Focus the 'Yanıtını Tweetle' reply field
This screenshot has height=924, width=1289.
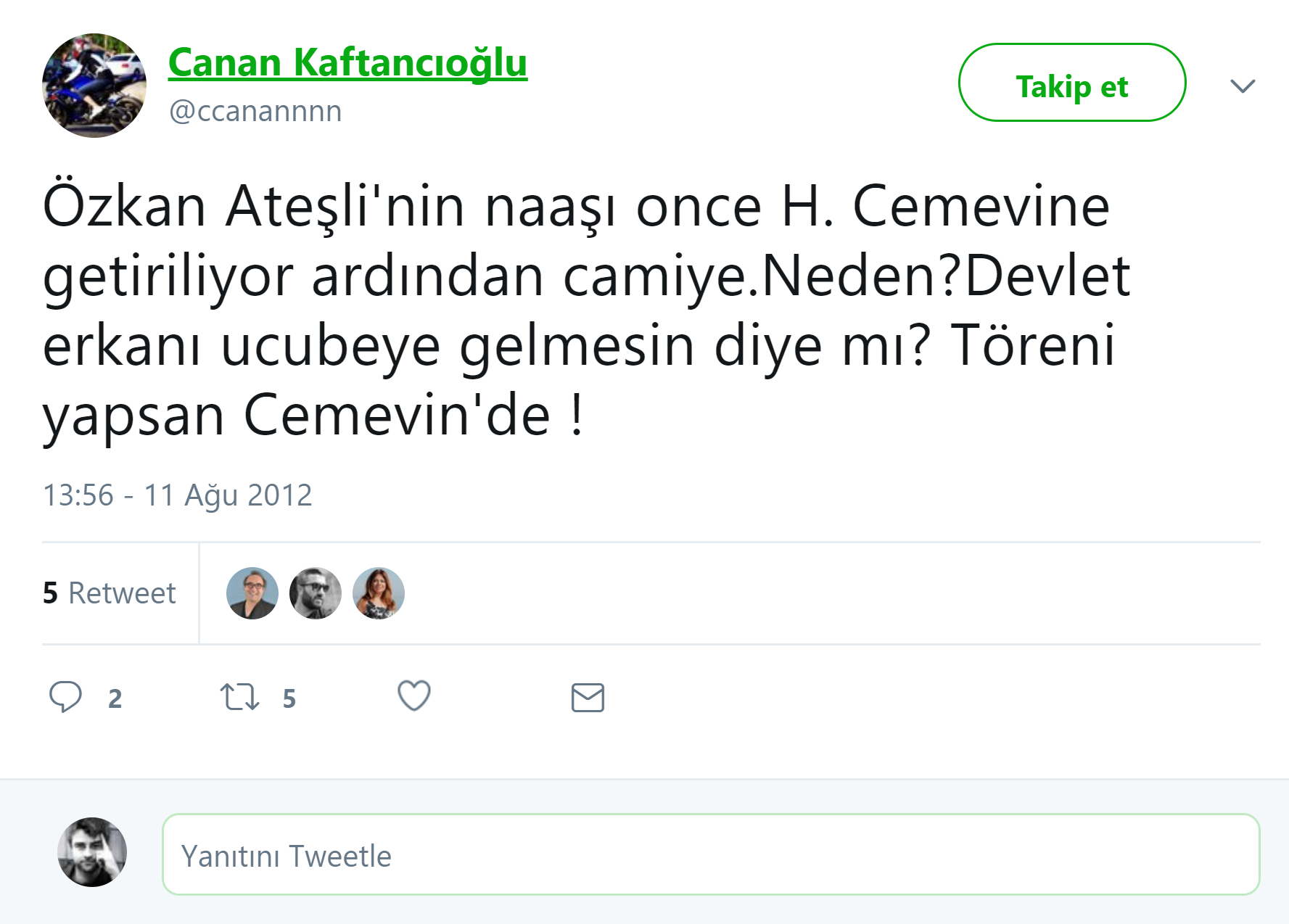711,855
